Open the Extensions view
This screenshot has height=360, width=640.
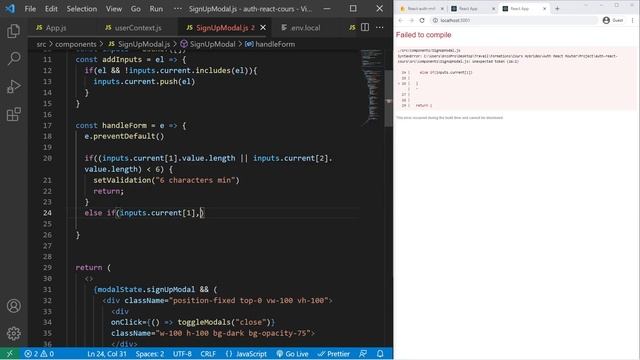[x=13, y=114]
